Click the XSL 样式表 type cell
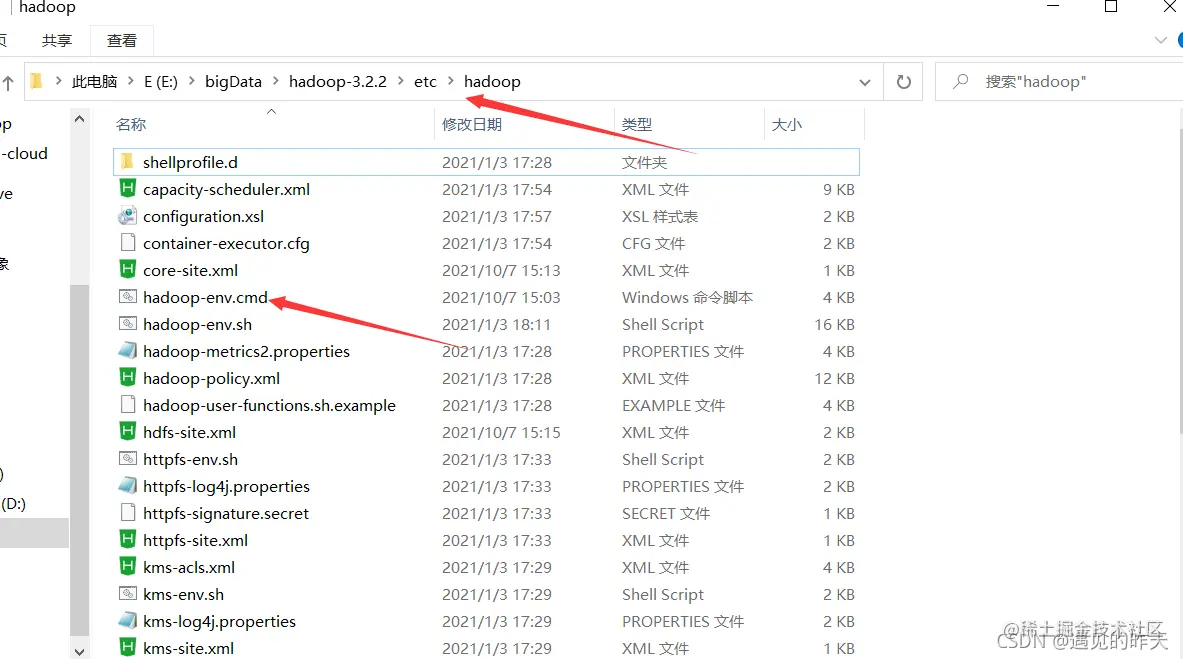 point(659,217)
